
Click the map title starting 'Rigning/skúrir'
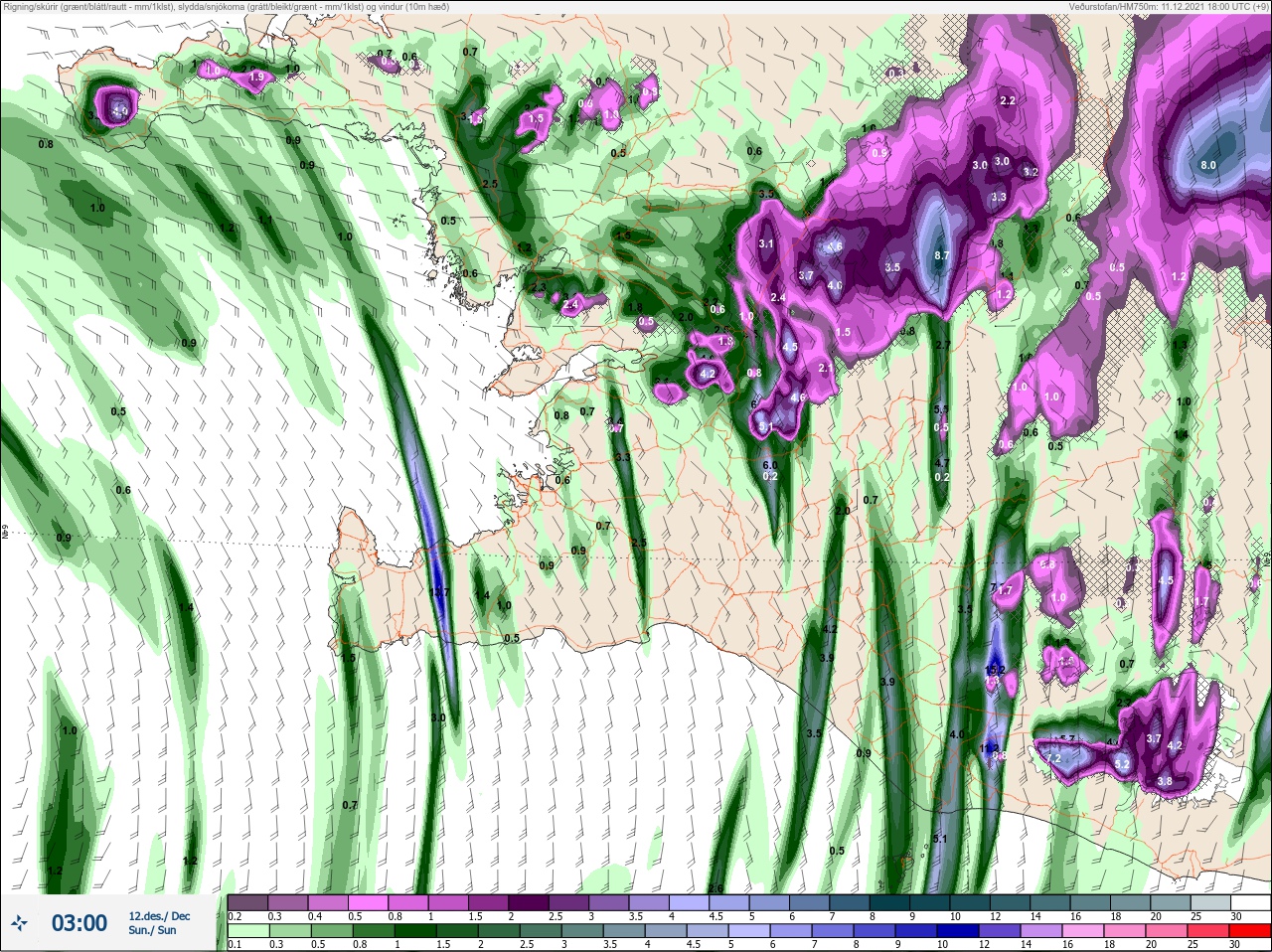[x=226, y=7]
